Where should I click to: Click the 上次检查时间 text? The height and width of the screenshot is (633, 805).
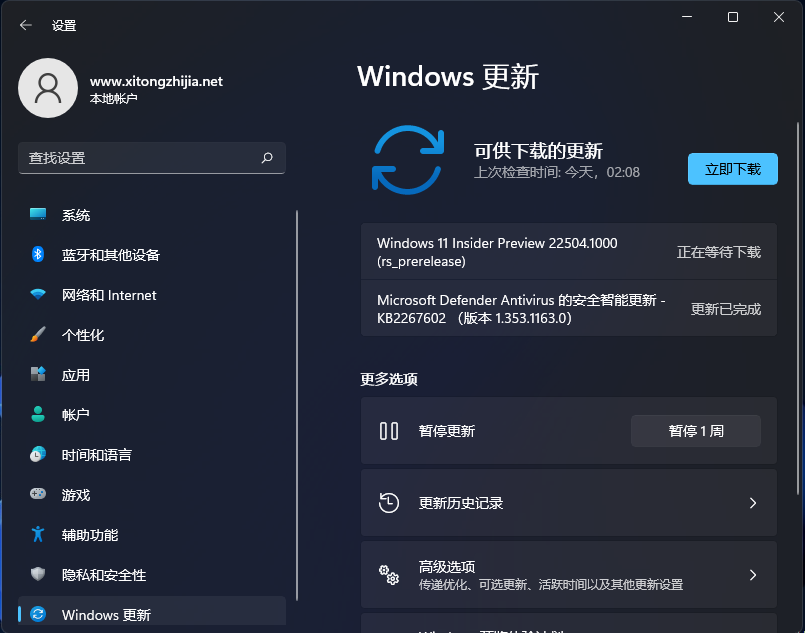click(x=557, y=172)
